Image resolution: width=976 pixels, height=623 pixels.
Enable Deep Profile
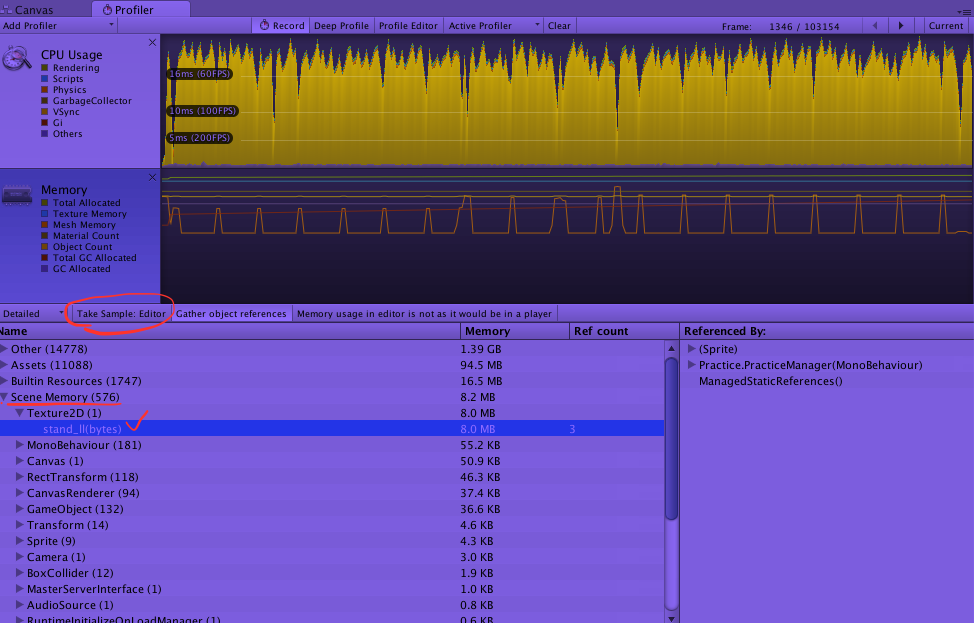341,26
